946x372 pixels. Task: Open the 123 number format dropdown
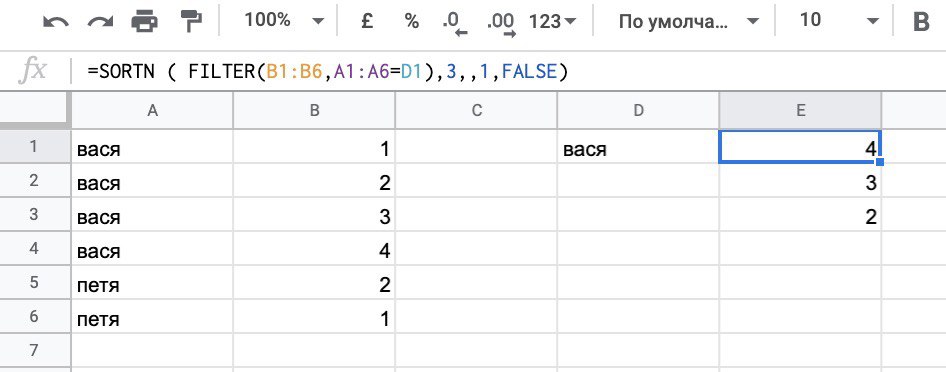point(552,22)
